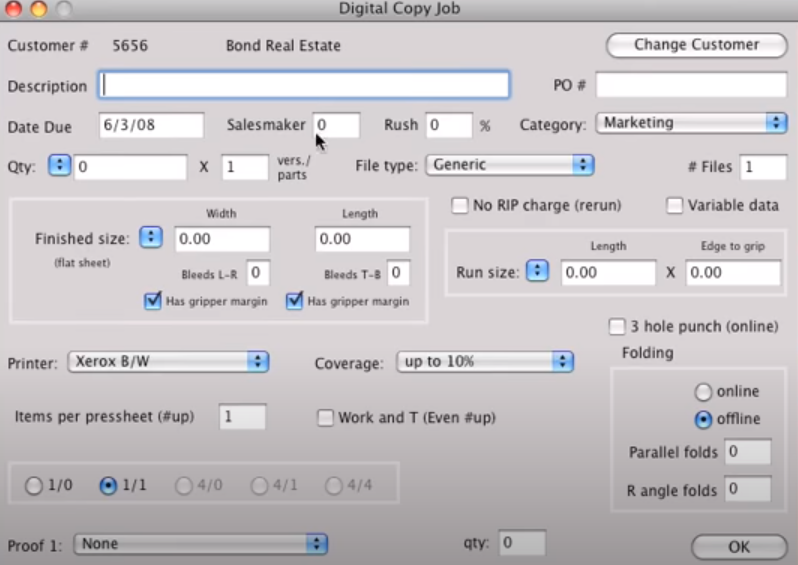Confirm the job with OK button
This screenshot has width=798, height=565.
point(739,547)
